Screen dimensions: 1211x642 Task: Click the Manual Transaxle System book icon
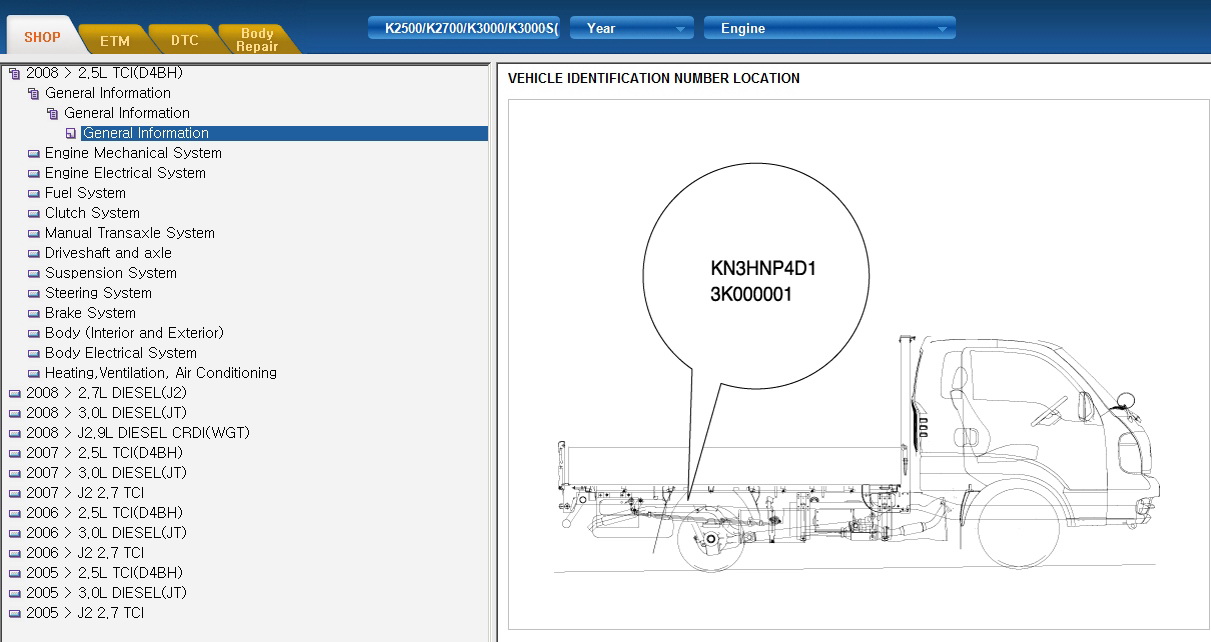(33, 233)
